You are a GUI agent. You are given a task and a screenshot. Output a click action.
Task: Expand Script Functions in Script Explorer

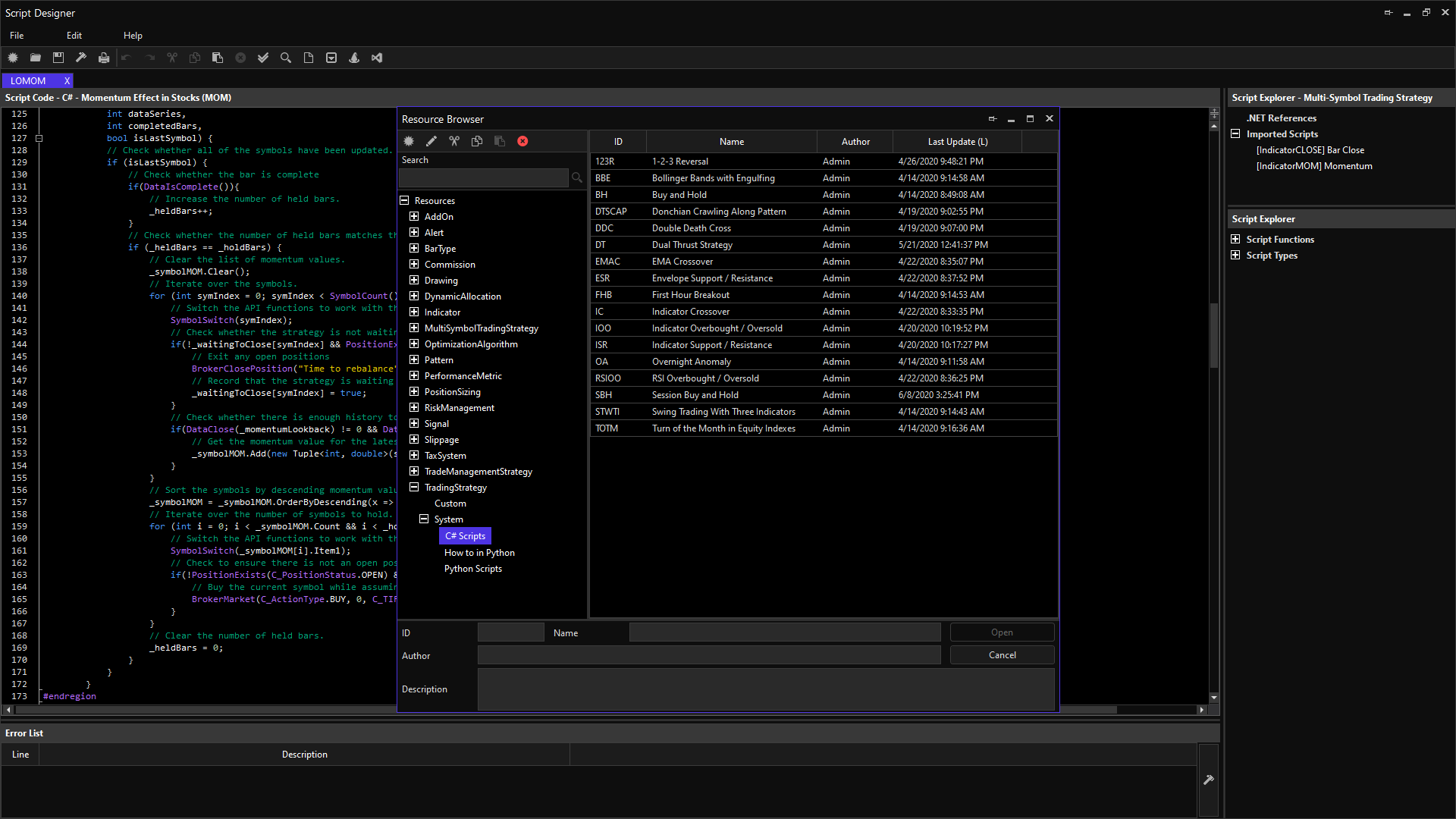click(x=1235, y=240)
